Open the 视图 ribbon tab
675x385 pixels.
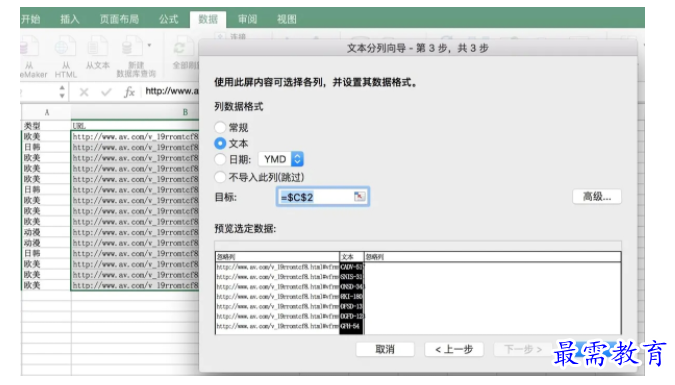(x=287, y=19)
